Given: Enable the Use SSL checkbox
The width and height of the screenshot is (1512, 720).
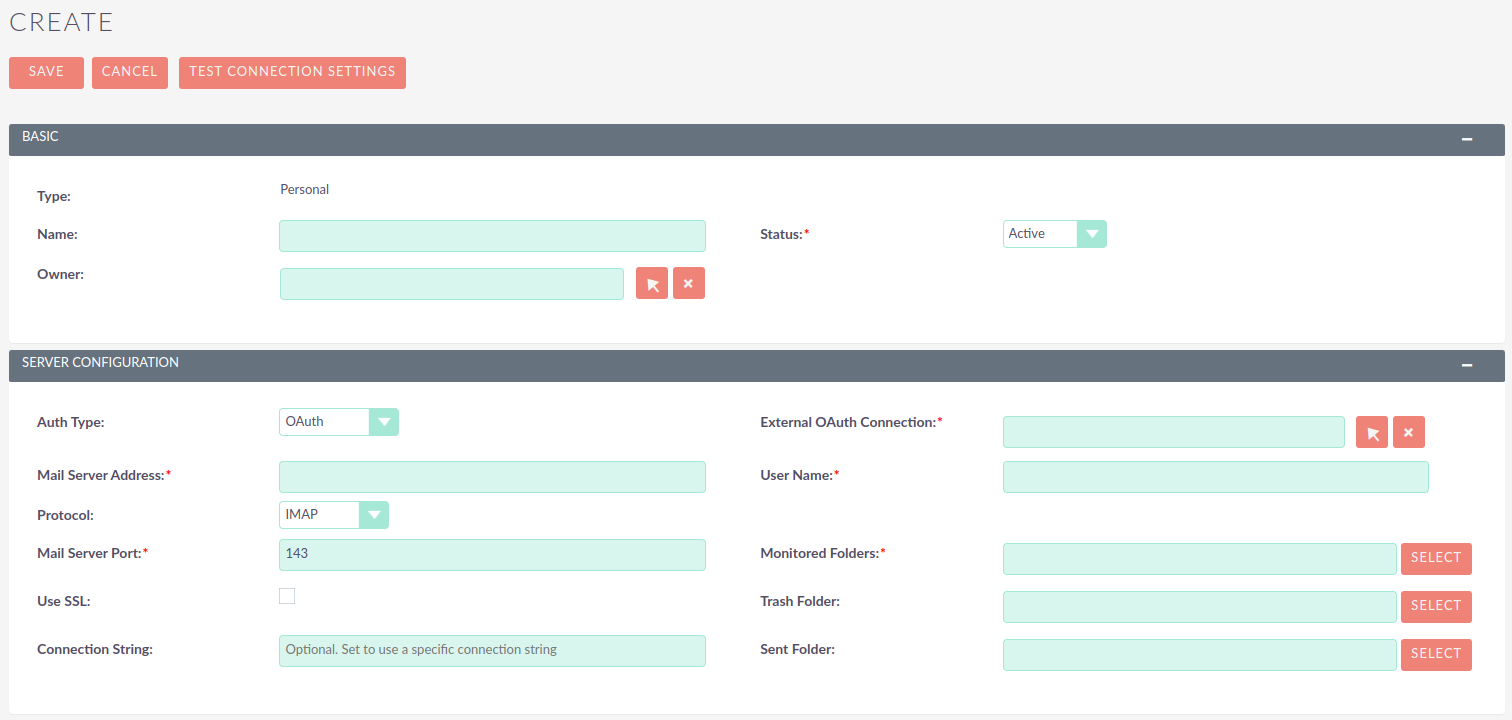Looking at the screenshot, I should [287, 595].
